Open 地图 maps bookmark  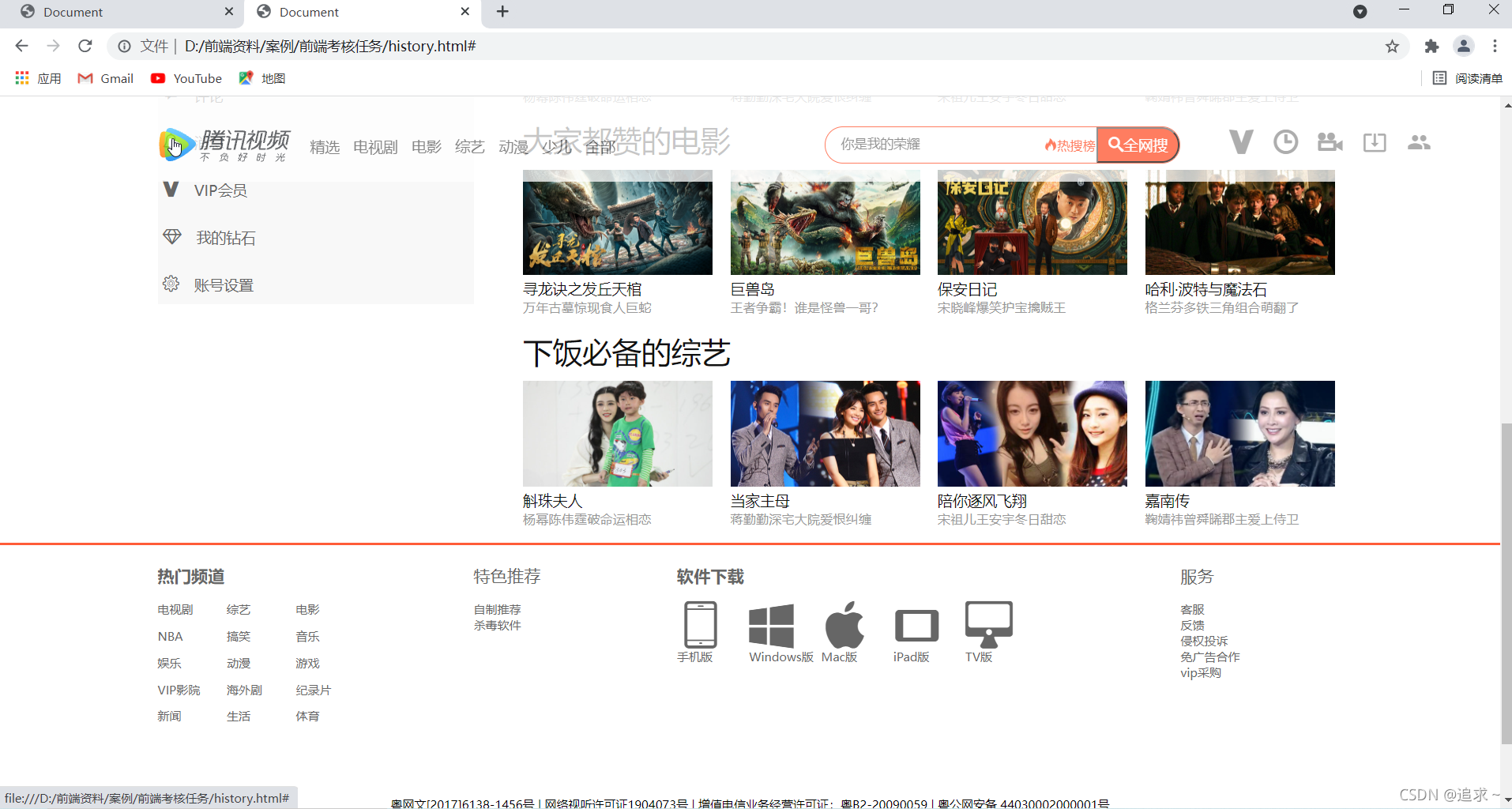click(262, 78)
